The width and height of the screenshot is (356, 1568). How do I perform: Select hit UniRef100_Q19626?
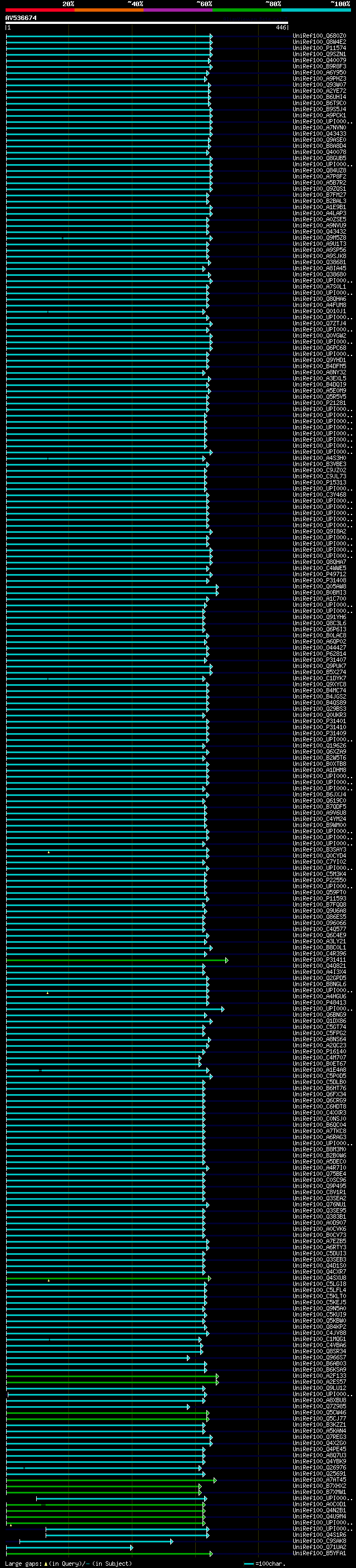tap(319, 746)
